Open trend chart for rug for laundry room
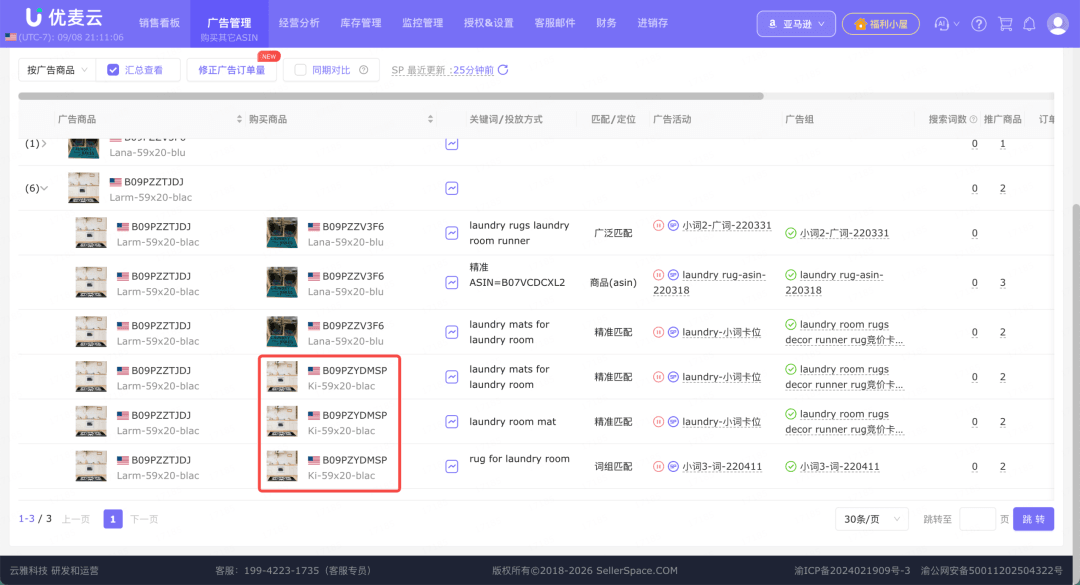Screen dimensions: 1080x585 (x=452, y=466)
